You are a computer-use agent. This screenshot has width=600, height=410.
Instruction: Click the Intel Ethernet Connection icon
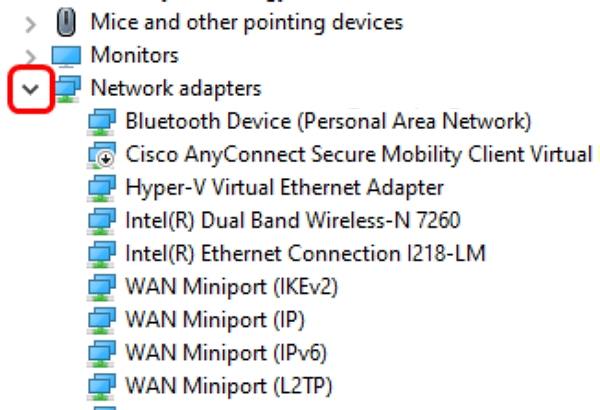101,254
